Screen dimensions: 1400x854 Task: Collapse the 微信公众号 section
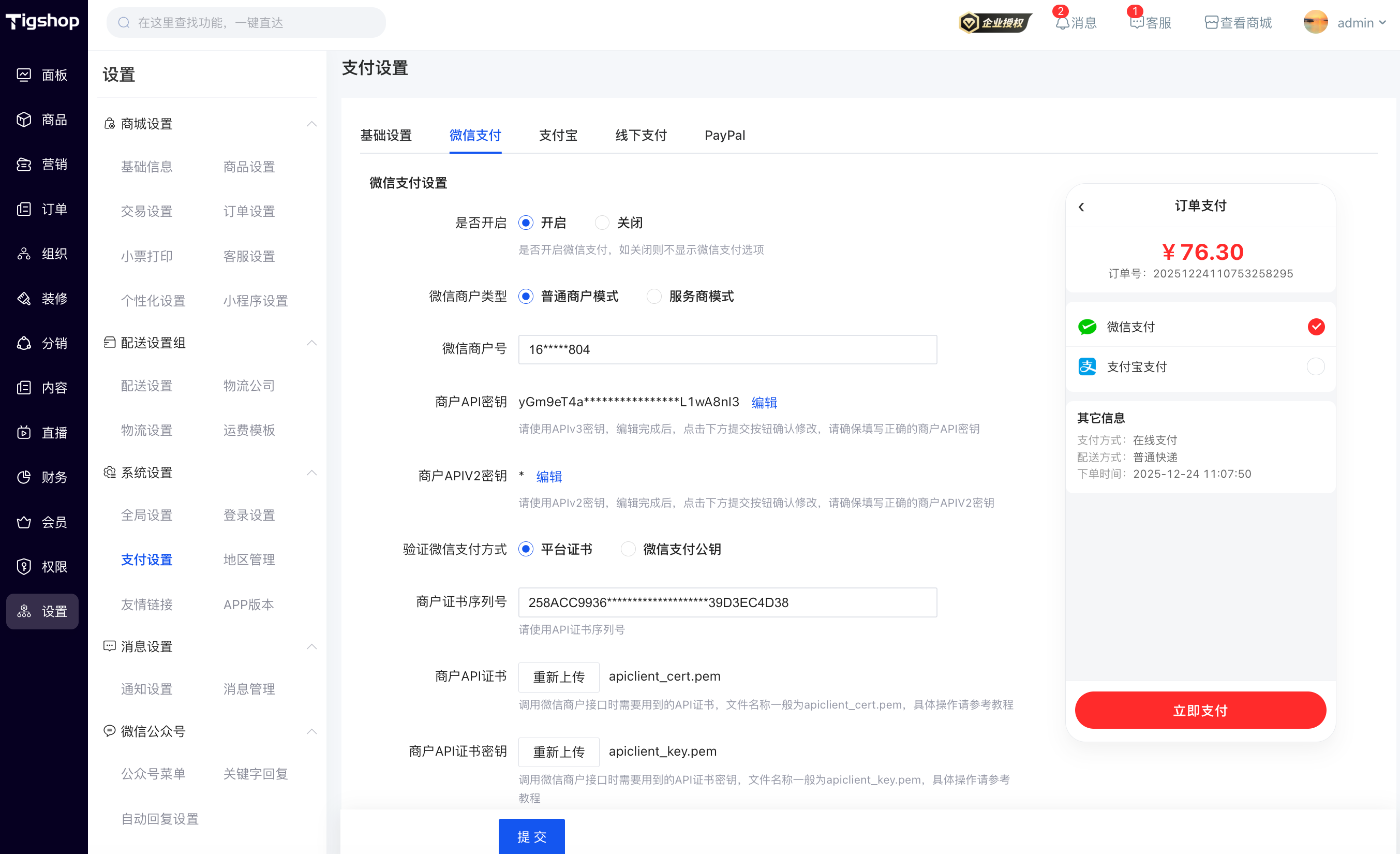tap(312, 731)
